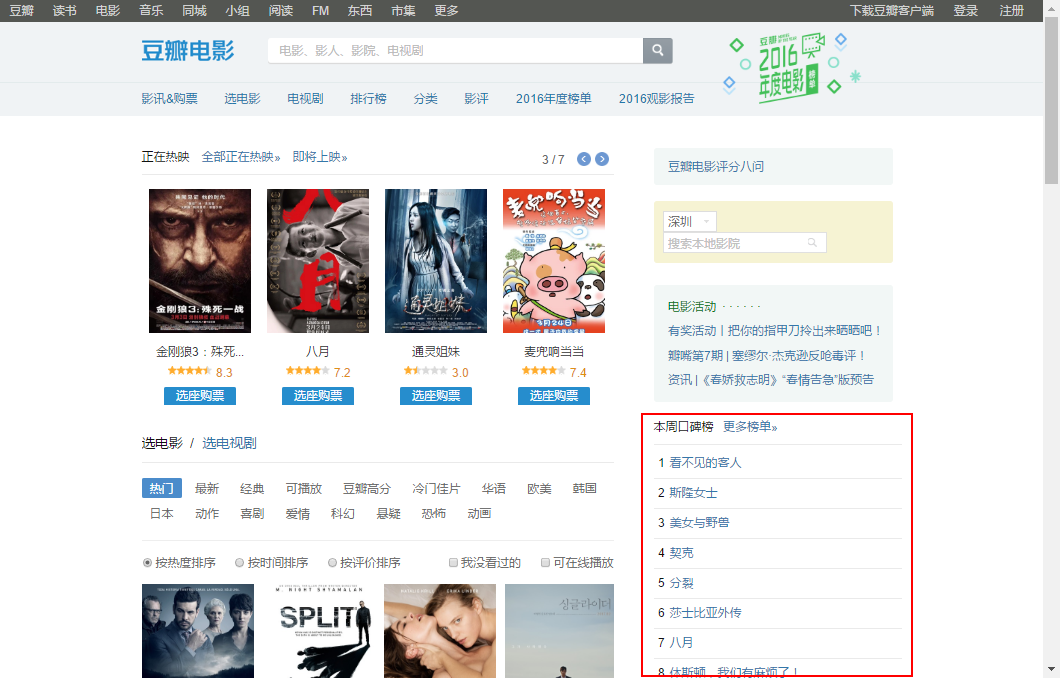
Task: Open 看不见的客人 in weekly ranking
Action: (x=705, y=462)
